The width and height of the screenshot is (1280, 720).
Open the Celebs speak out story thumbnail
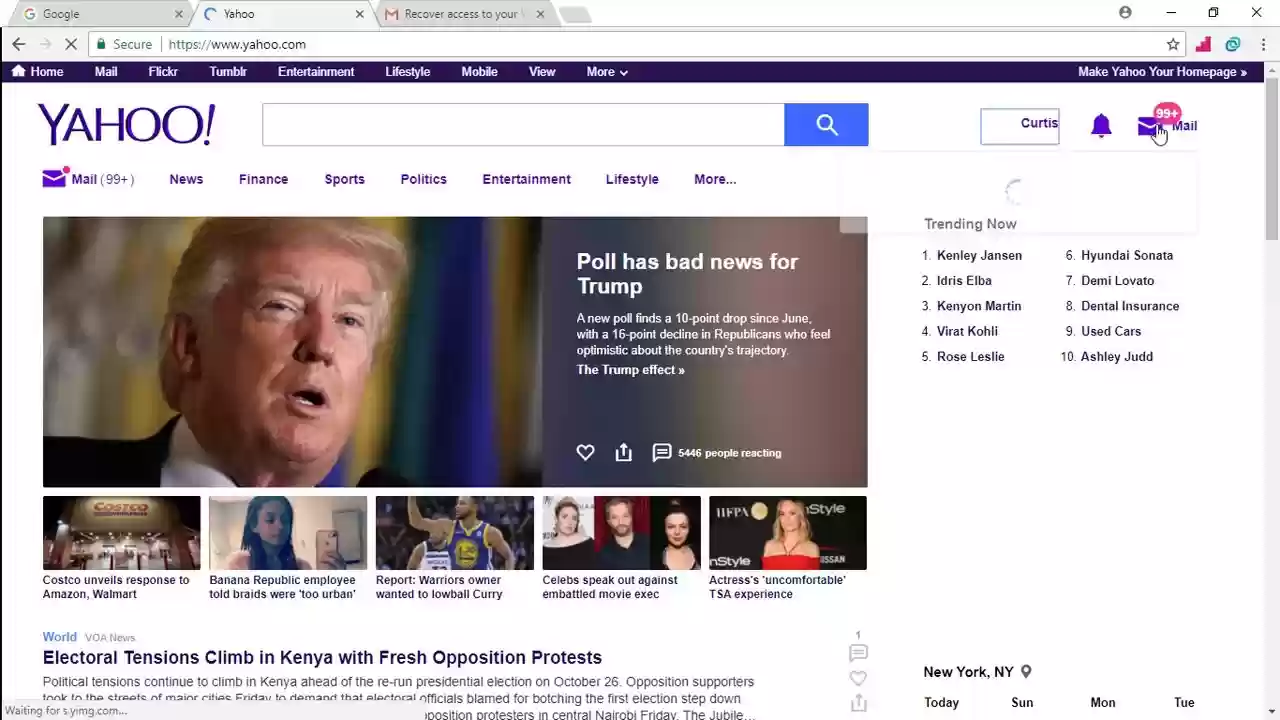click(x=621, y=533)
